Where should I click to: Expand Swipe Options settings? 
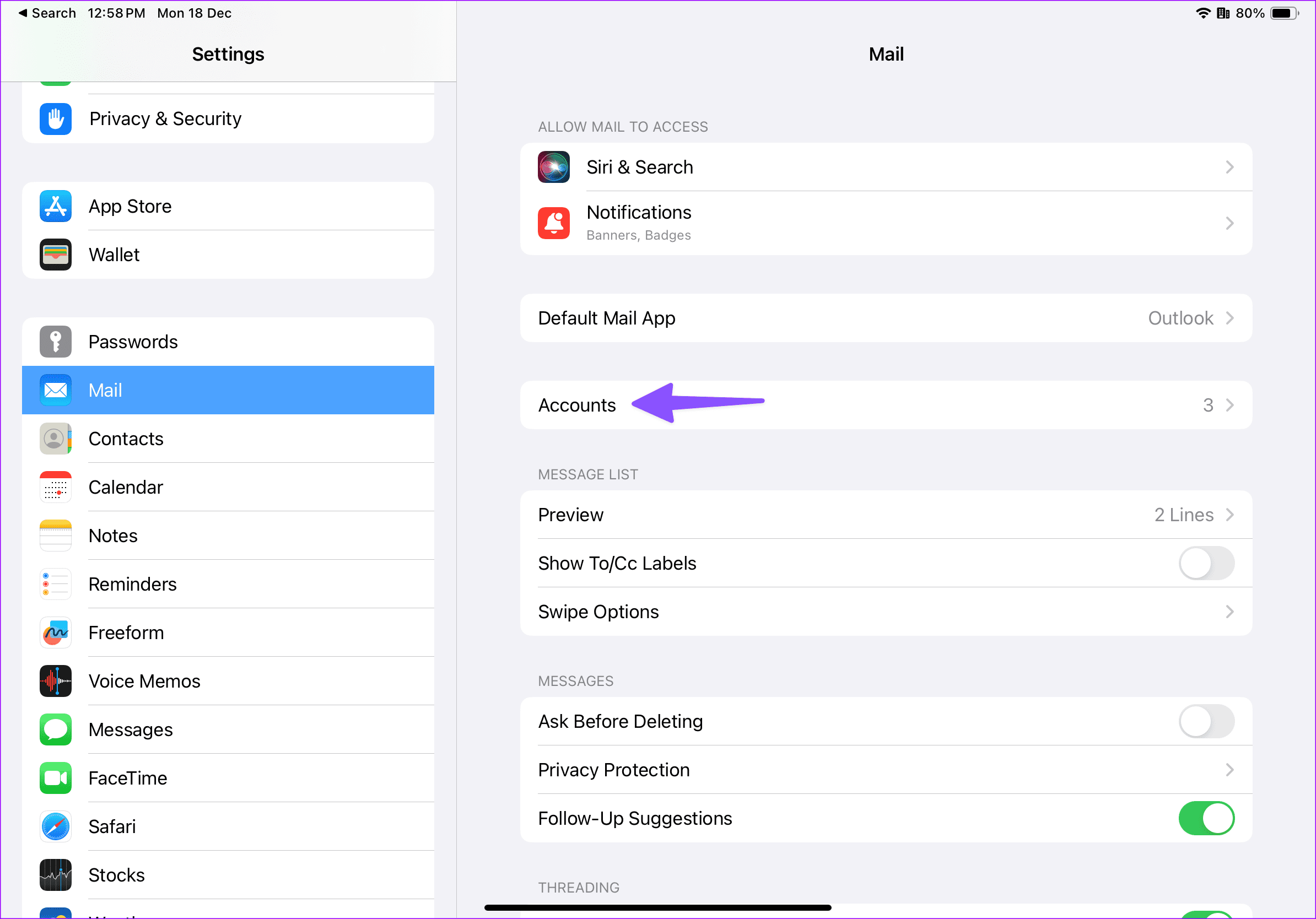tap(887, 611)
